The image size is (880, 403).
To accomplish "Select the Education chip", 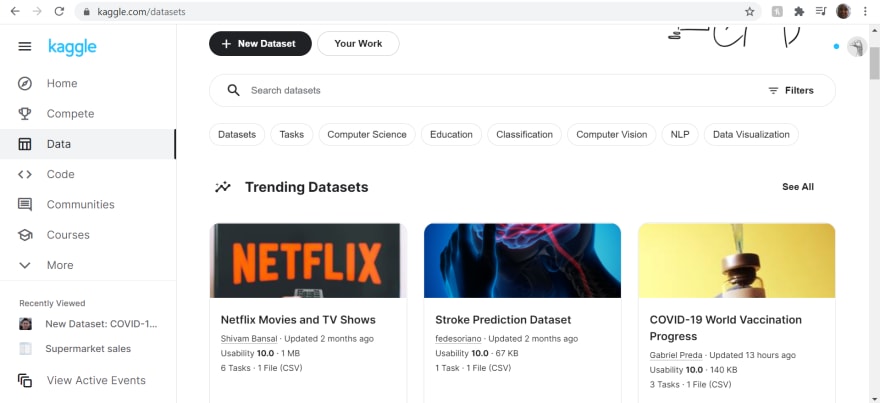I will (x=451, y=135).
